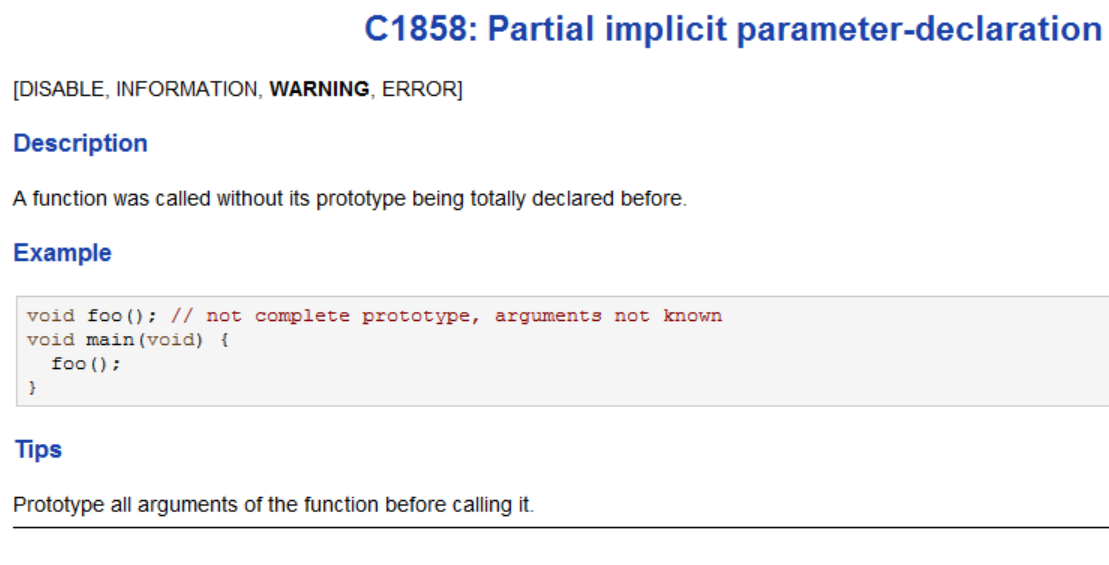This screenshot has width=1109, height=565.
Task: Select the ERROR severity option text
Action: click(x=419, y=89)
